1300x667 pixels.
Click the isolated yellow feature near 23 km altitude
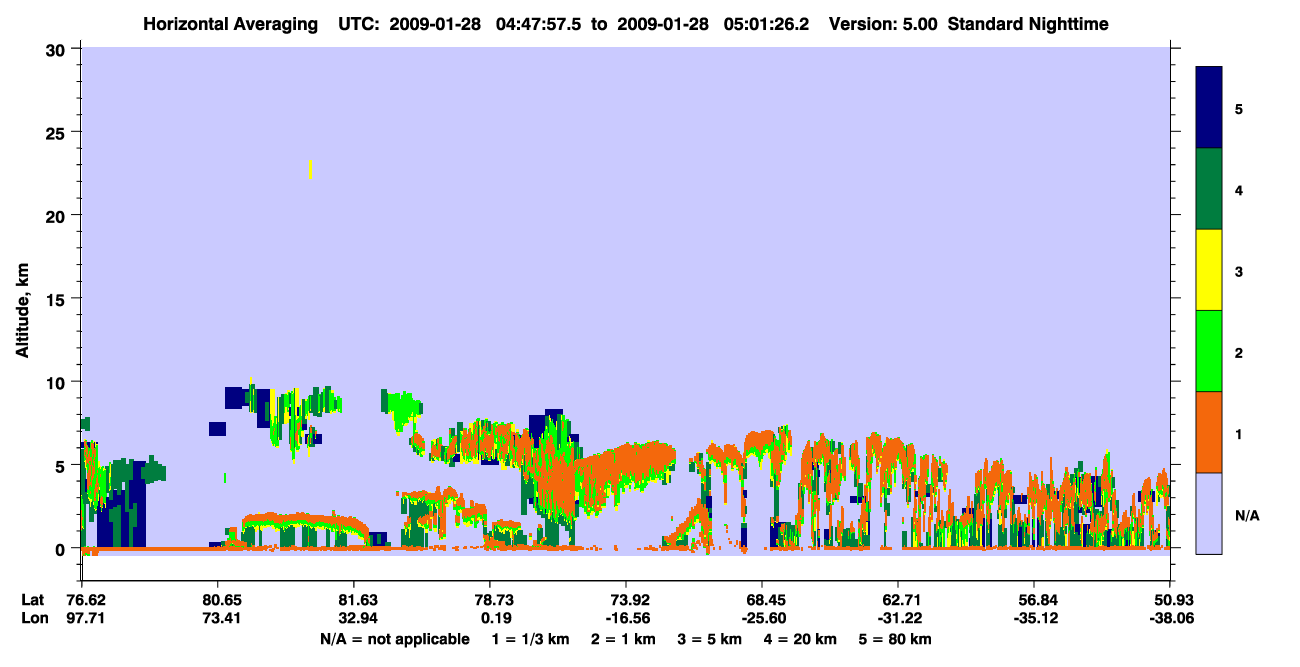pos(311,169)
